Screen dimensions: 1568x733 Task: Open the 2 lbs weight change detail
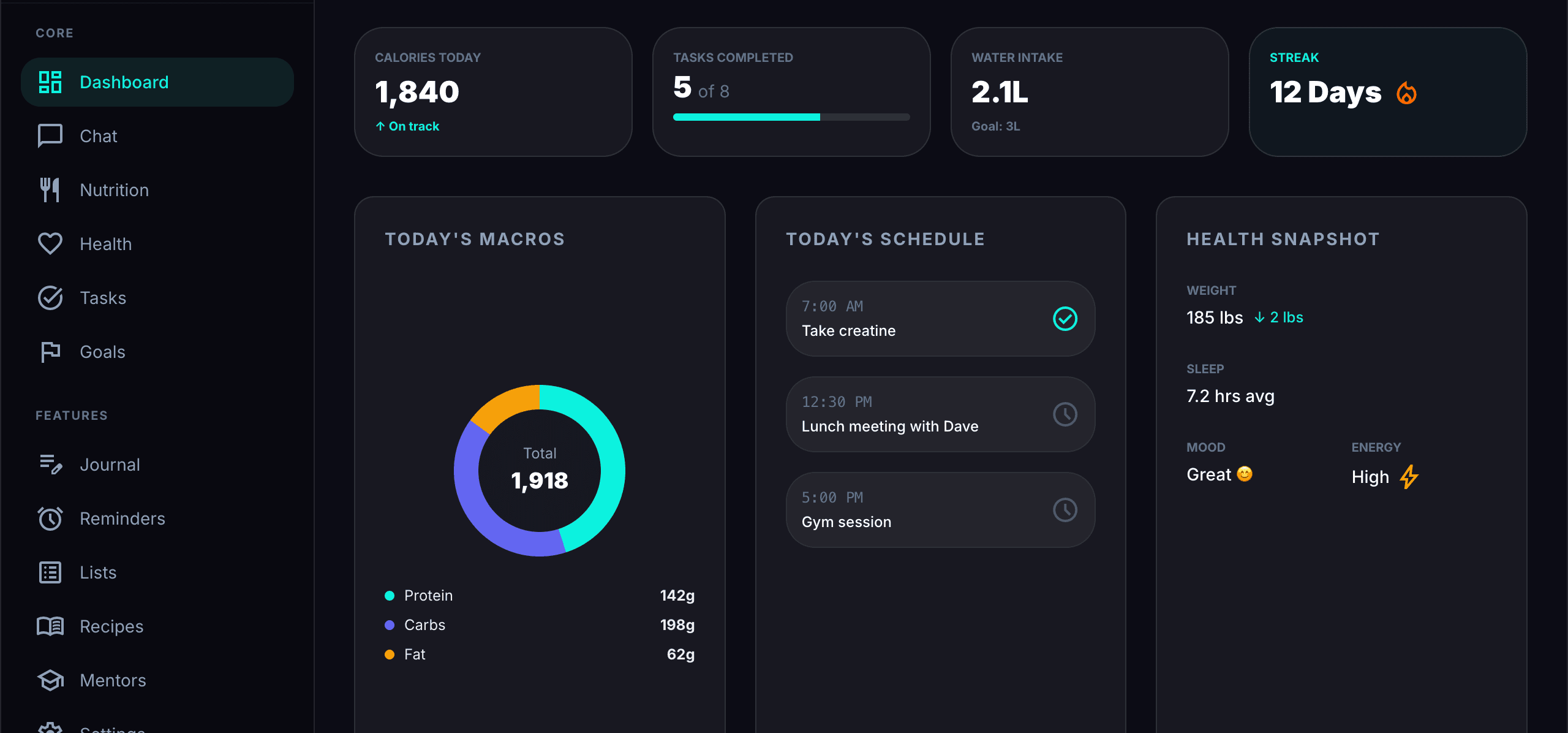coord(1279,317)
